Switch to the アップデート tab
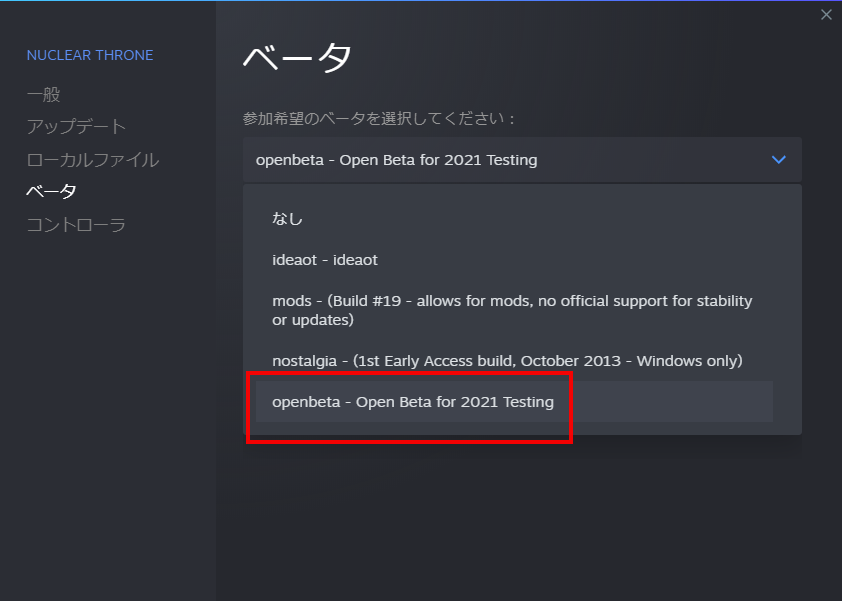This screenshot has height=601, width=842. [76, 127]
